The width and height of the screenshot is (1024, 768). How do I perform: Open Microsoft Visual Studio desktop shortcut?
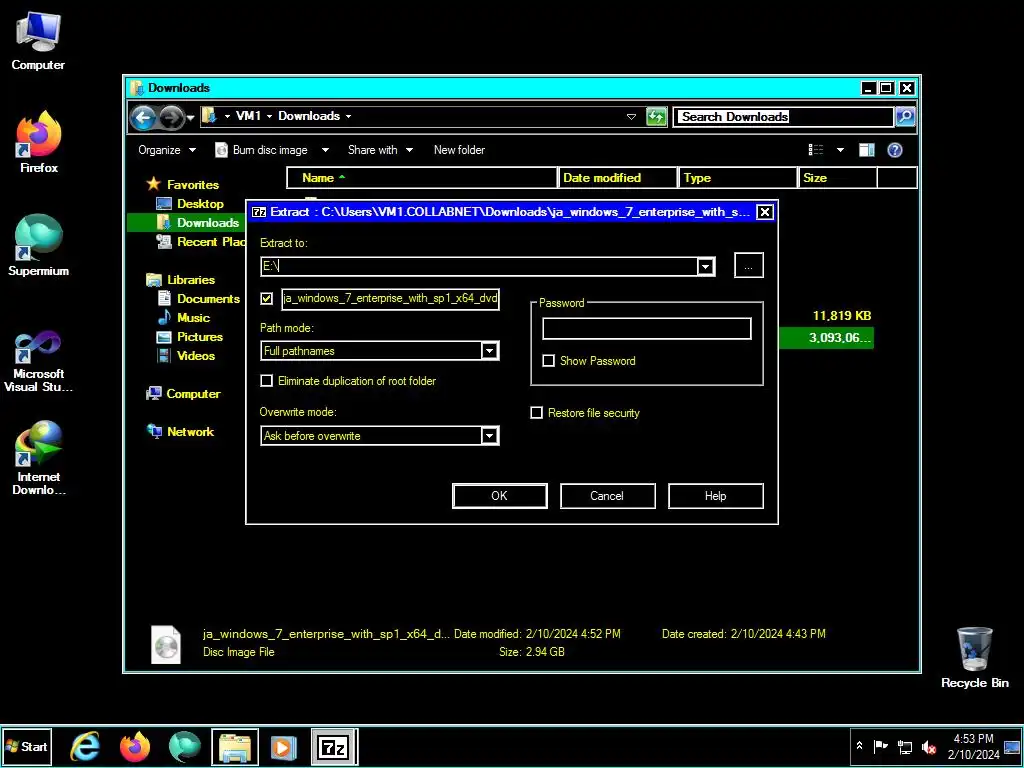39,361
